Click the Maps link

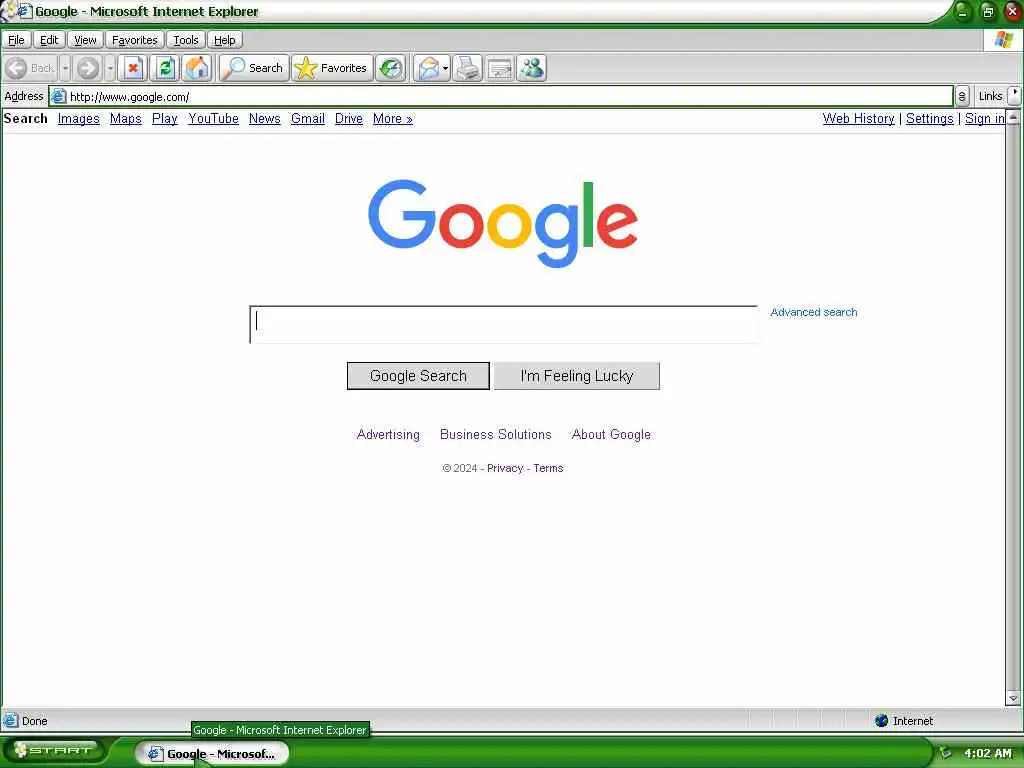(125, 119)
